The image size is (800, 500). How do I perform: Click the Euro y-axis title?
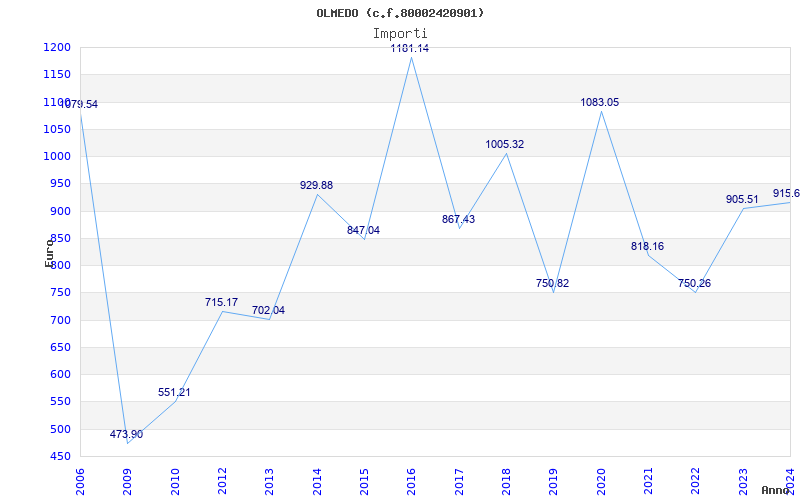(x=49, y=253)
